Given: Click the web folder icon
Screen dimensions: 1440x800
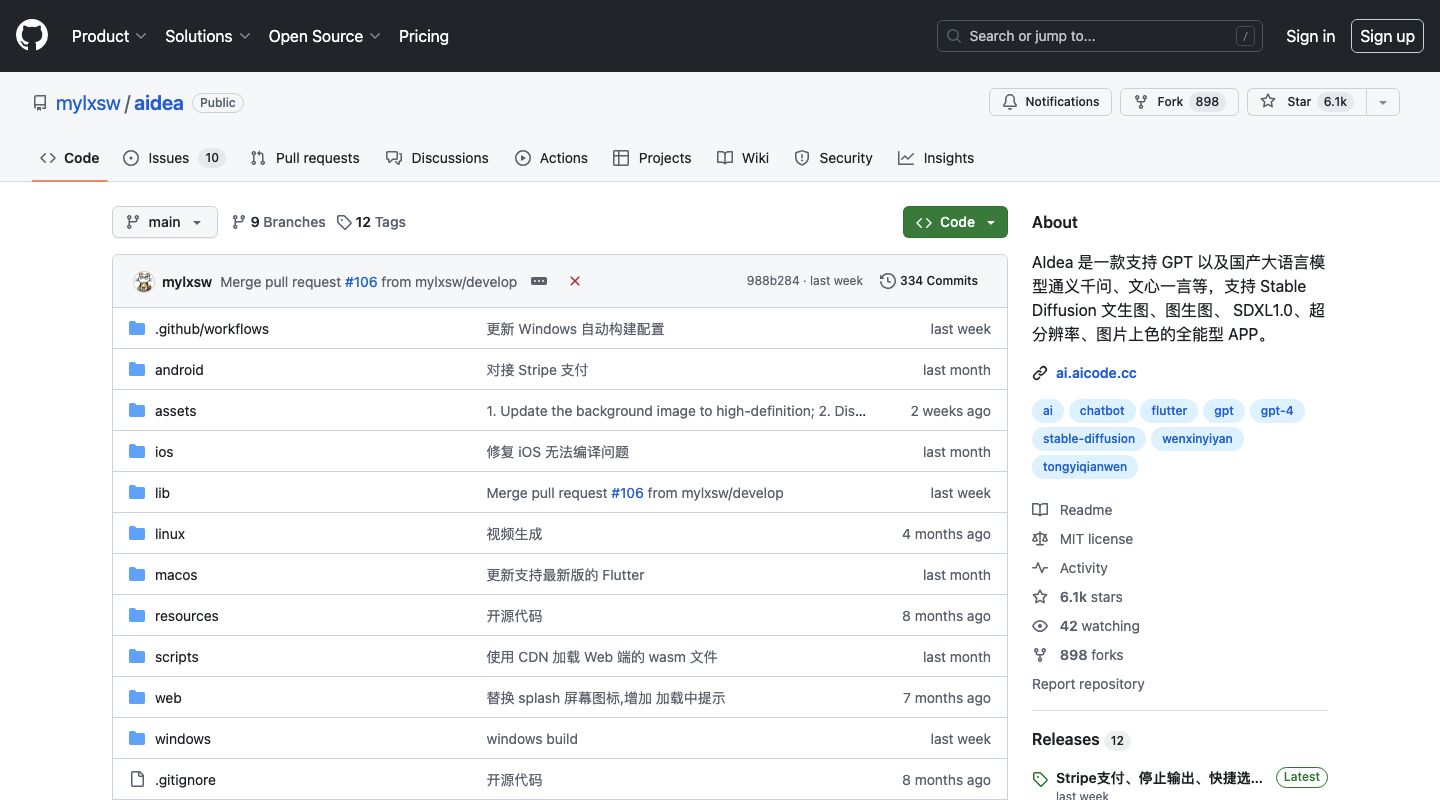Looking at the screenshot, I should (137, 698).
